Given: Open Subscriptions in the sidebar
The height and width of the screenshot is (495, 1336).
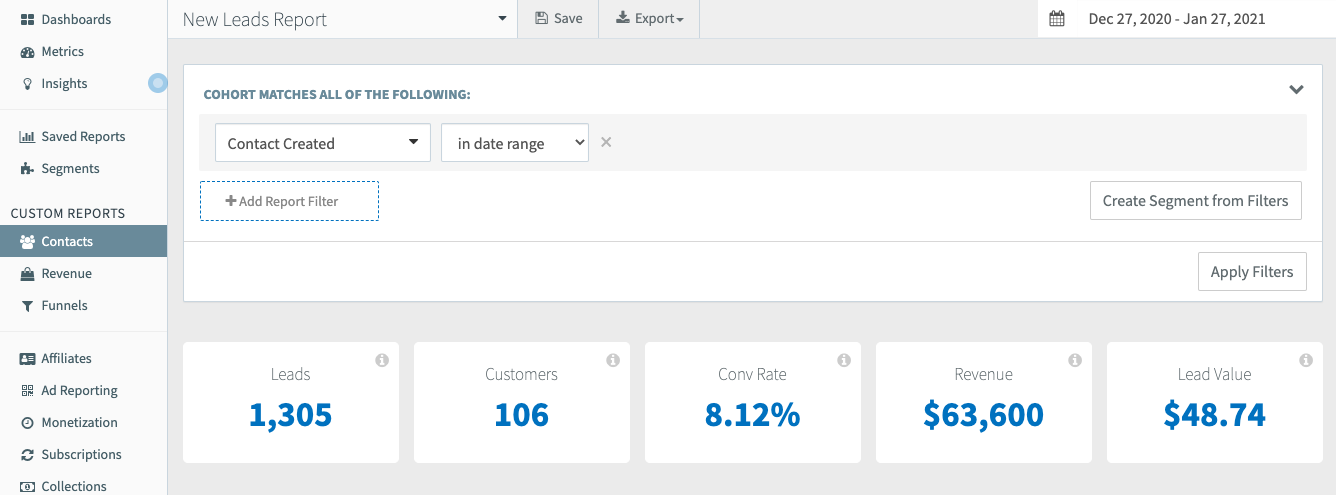Looking at the screenshot, I should 83,455.
